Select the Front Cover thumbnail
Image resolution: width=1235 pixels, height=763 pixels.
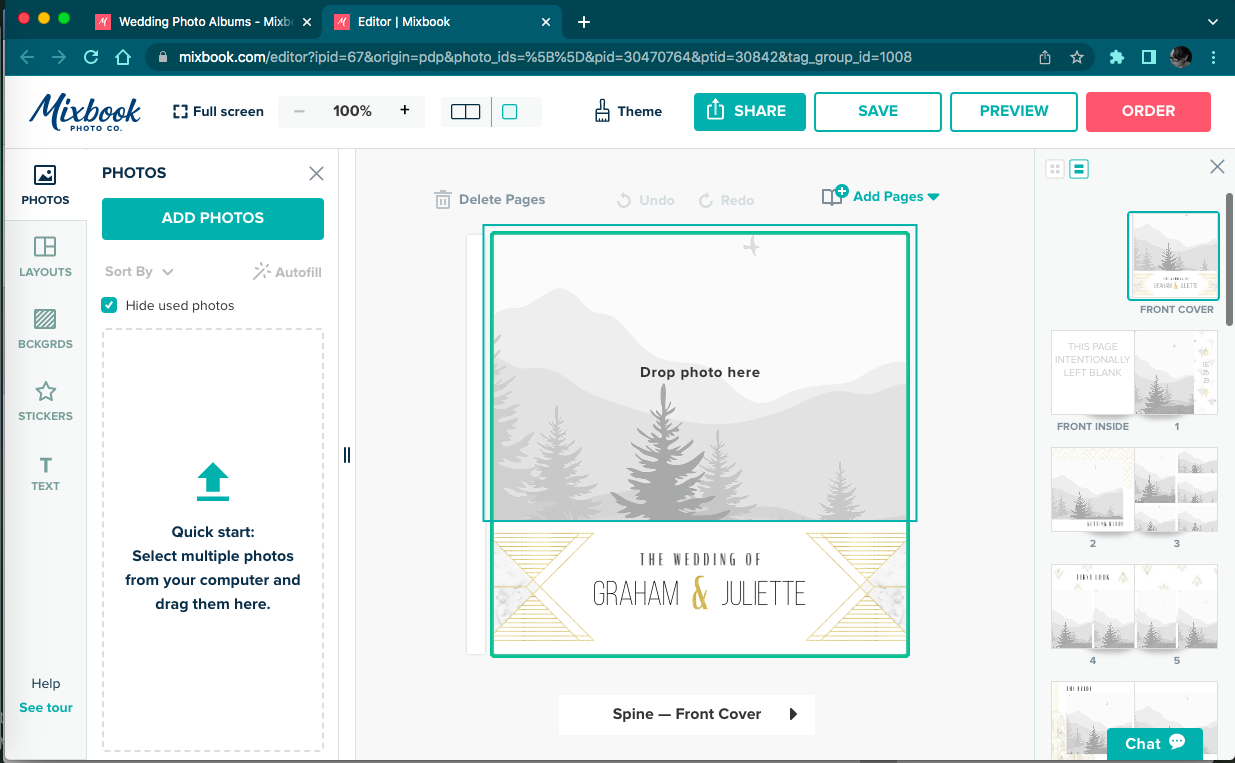(x=1173, y=256)
